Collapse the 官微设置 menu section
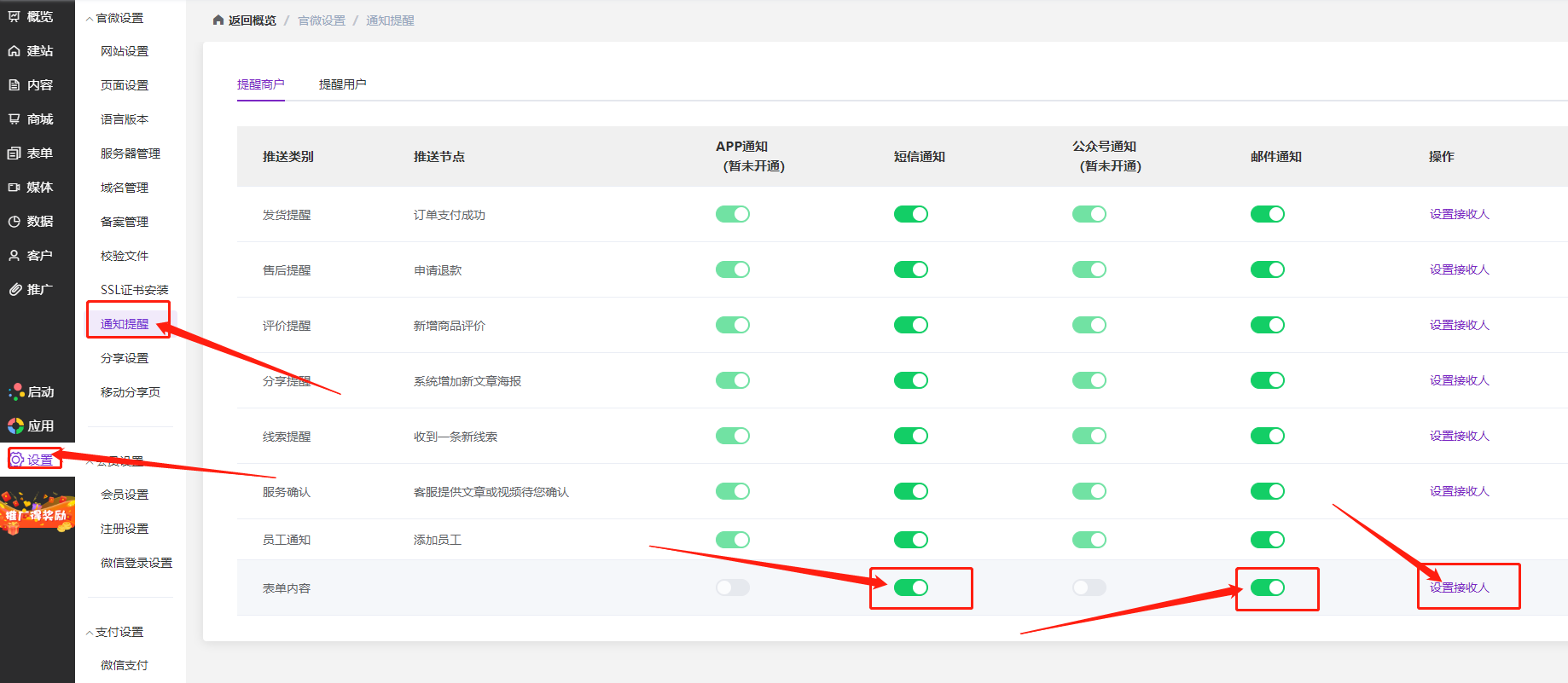 [x=90, y=19]
